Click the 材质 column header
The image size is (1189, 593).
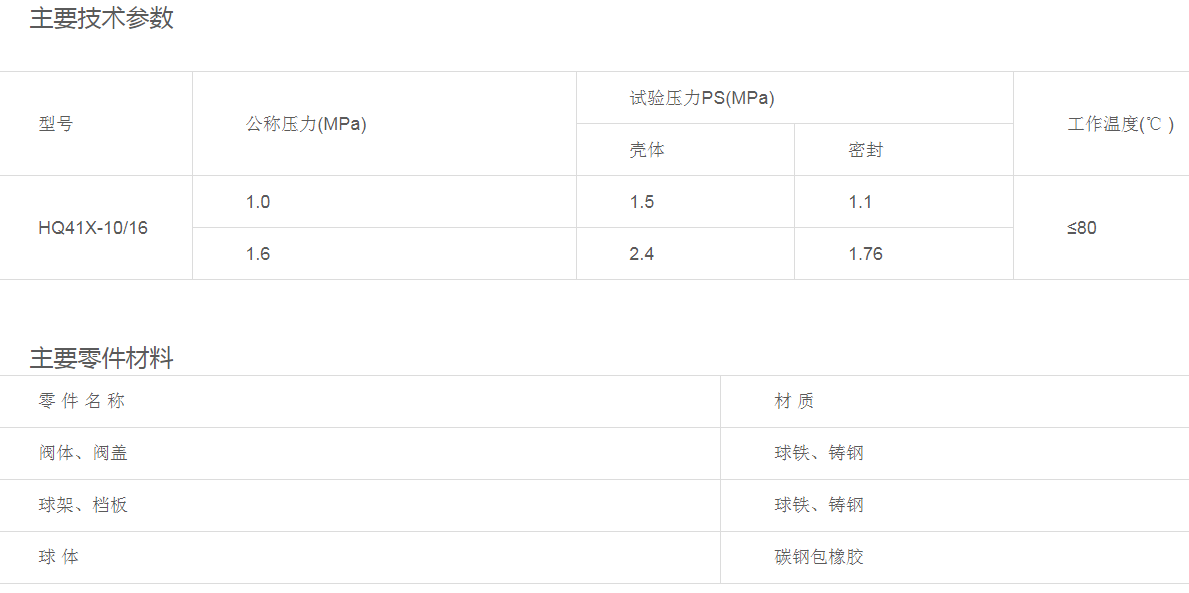point(794,401)
